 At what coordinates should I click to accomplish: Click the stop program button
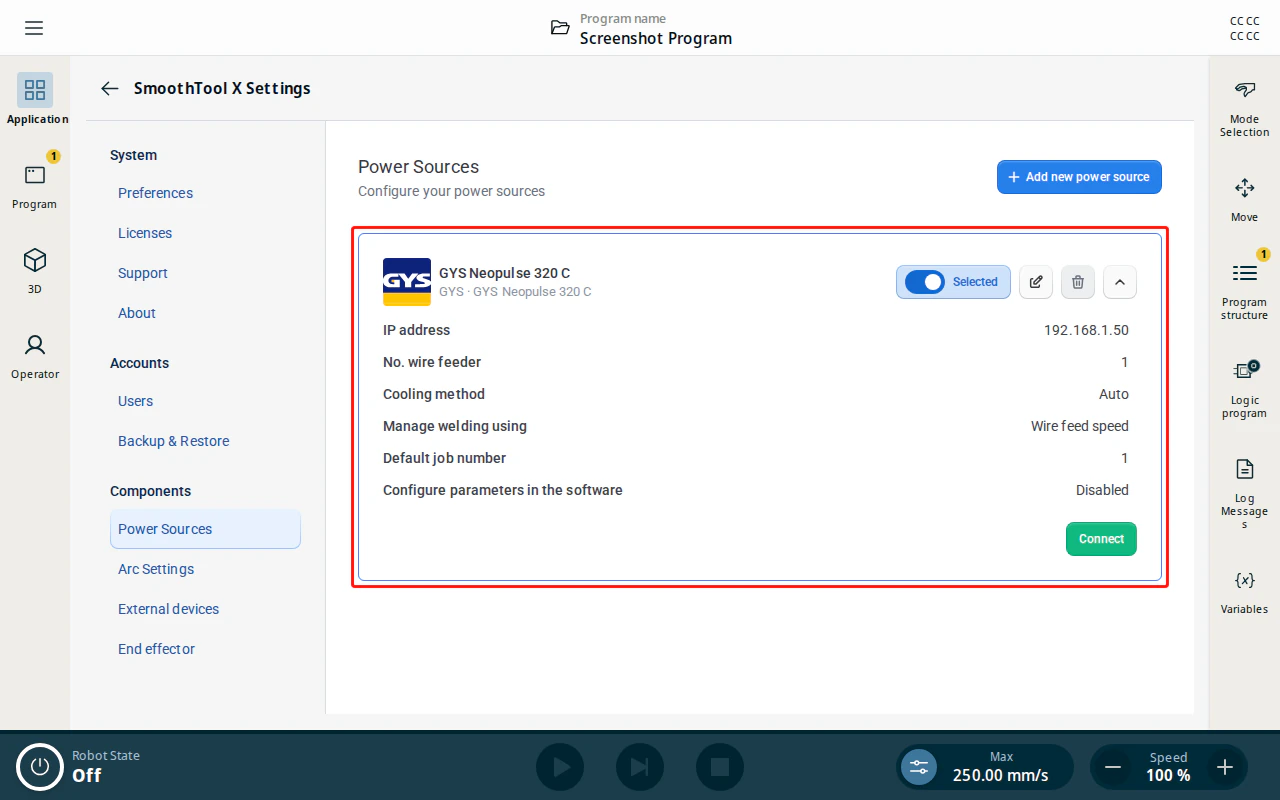point(720,767)
